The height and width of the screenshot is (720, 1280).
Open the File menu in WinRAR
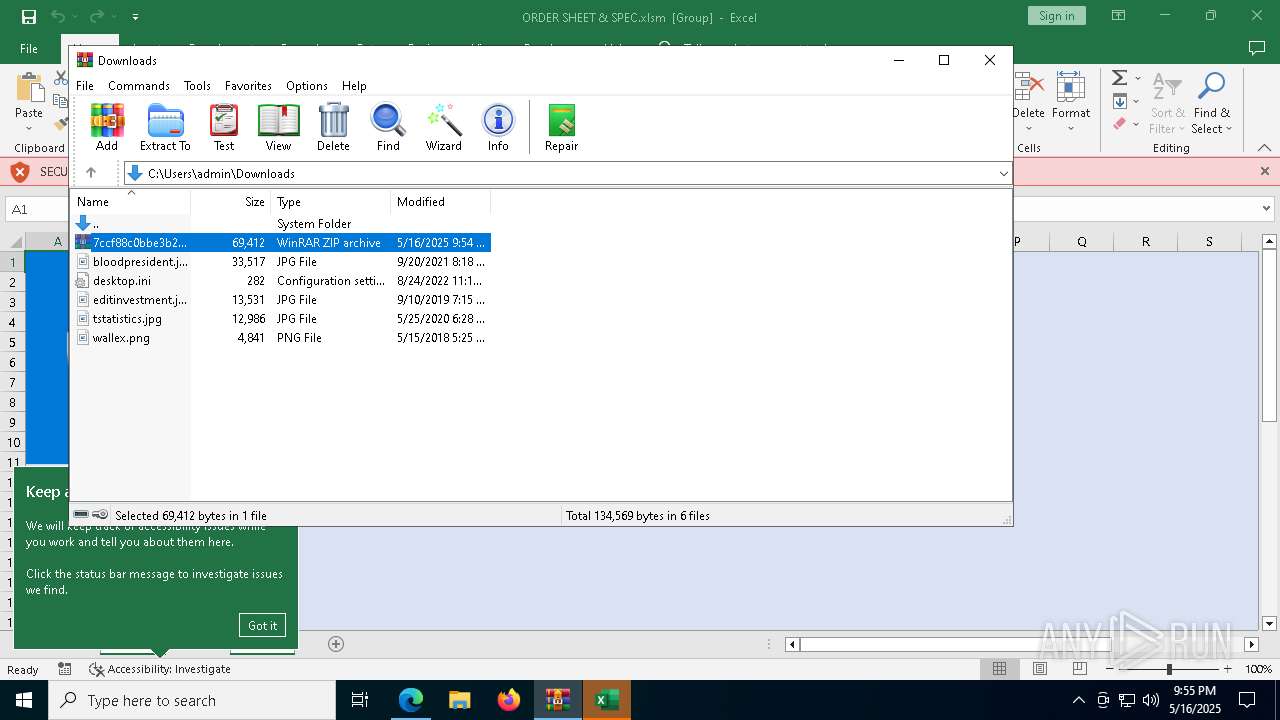(x=85, y=86)
